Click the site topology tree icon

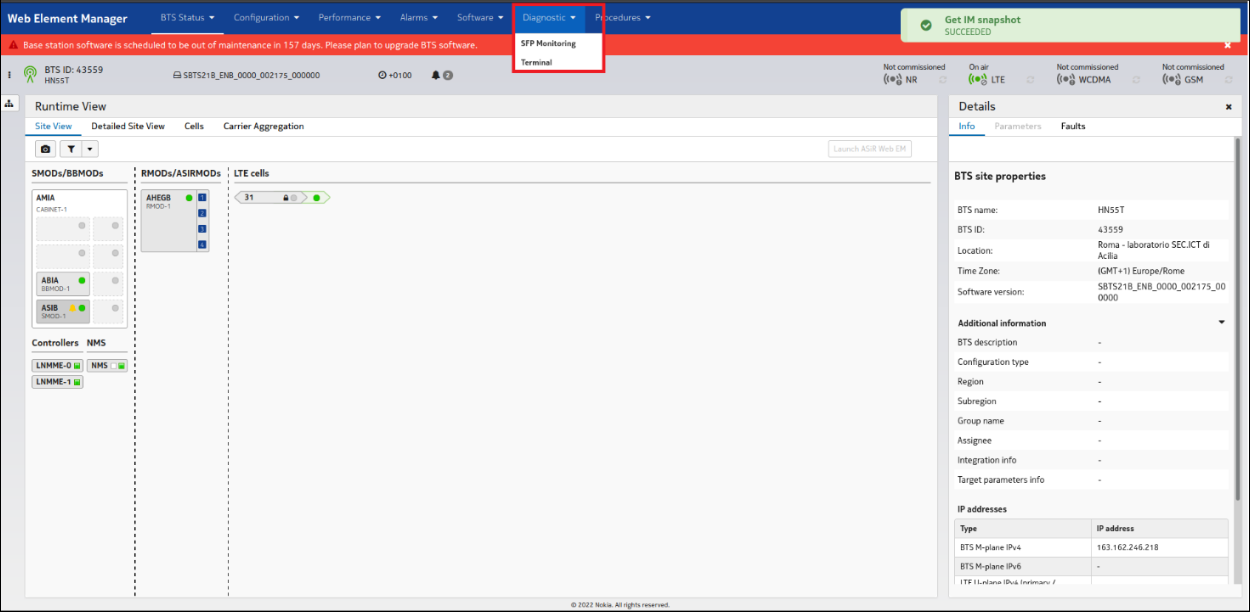point(10,104)
